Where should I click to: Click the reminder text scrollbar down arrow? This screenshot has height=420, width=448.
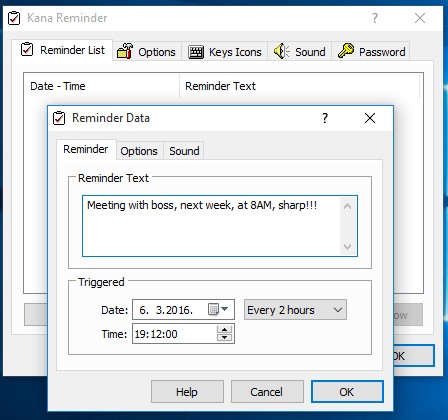point(347,247)
